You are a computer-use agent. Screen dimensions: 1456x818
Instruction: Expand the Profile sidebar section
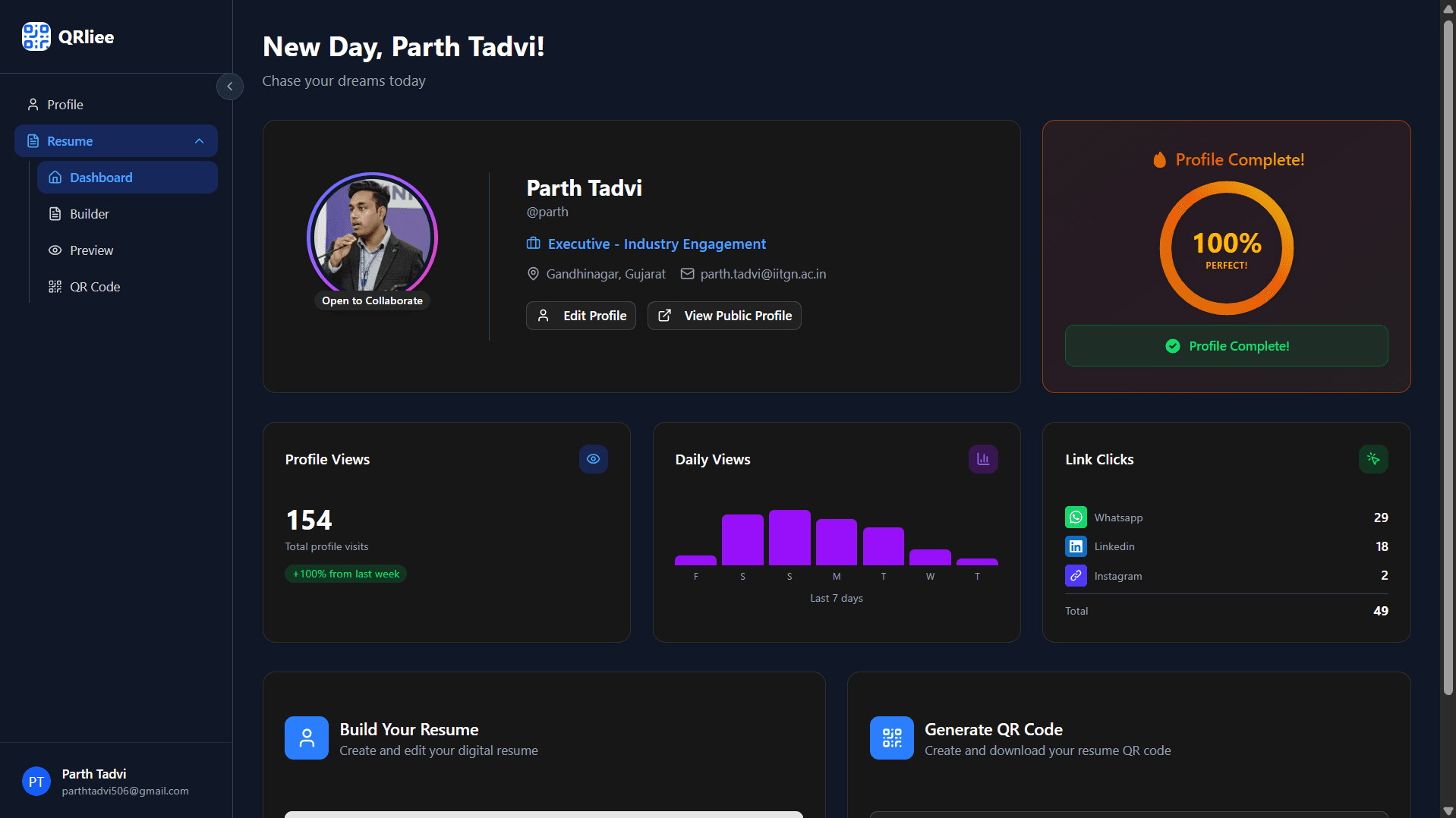(x=65, y=104)
